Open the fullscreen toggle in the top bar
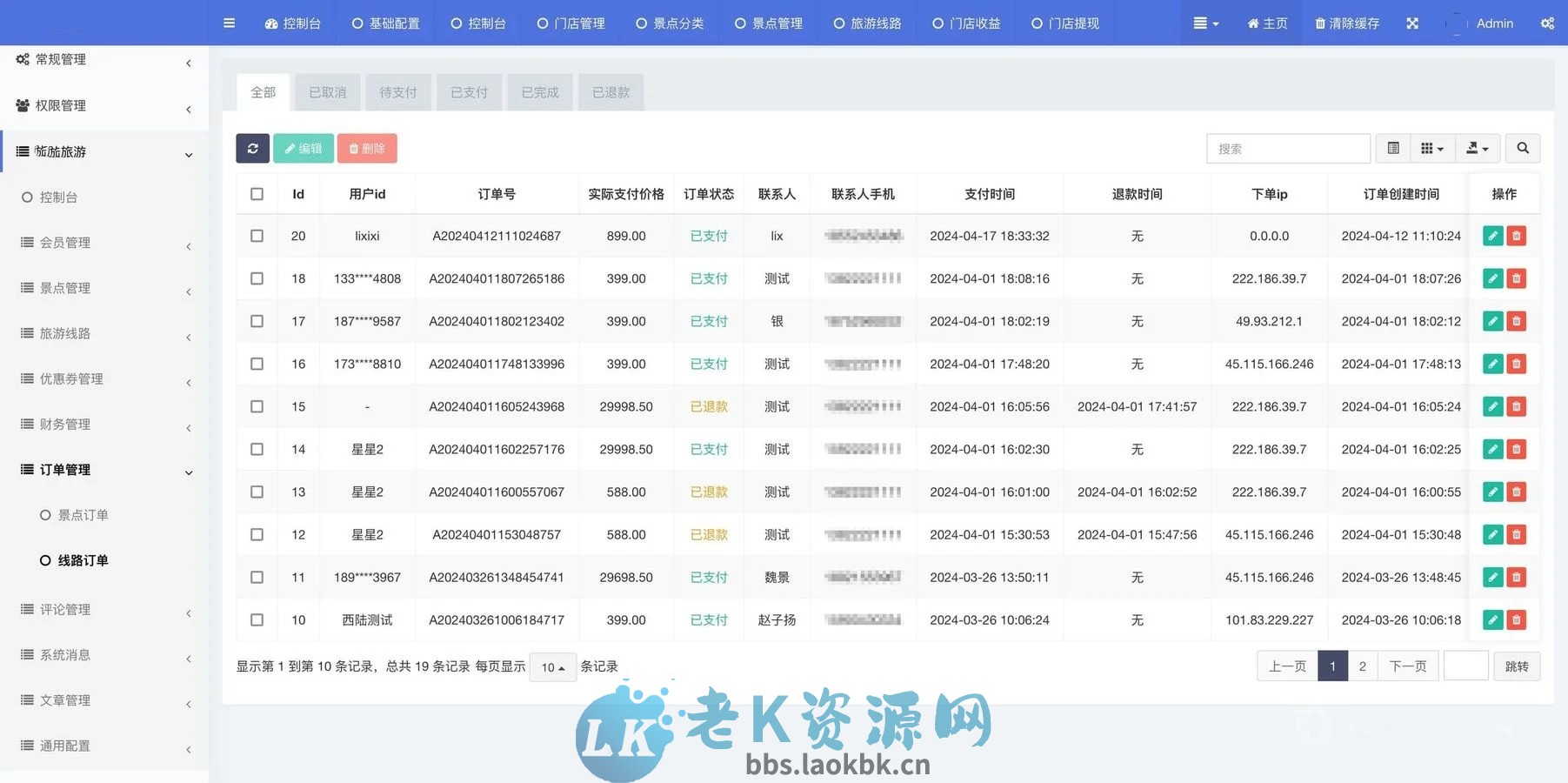Image resolution: width=1568 pixels, height=783 pixels. coord(1411,23)
